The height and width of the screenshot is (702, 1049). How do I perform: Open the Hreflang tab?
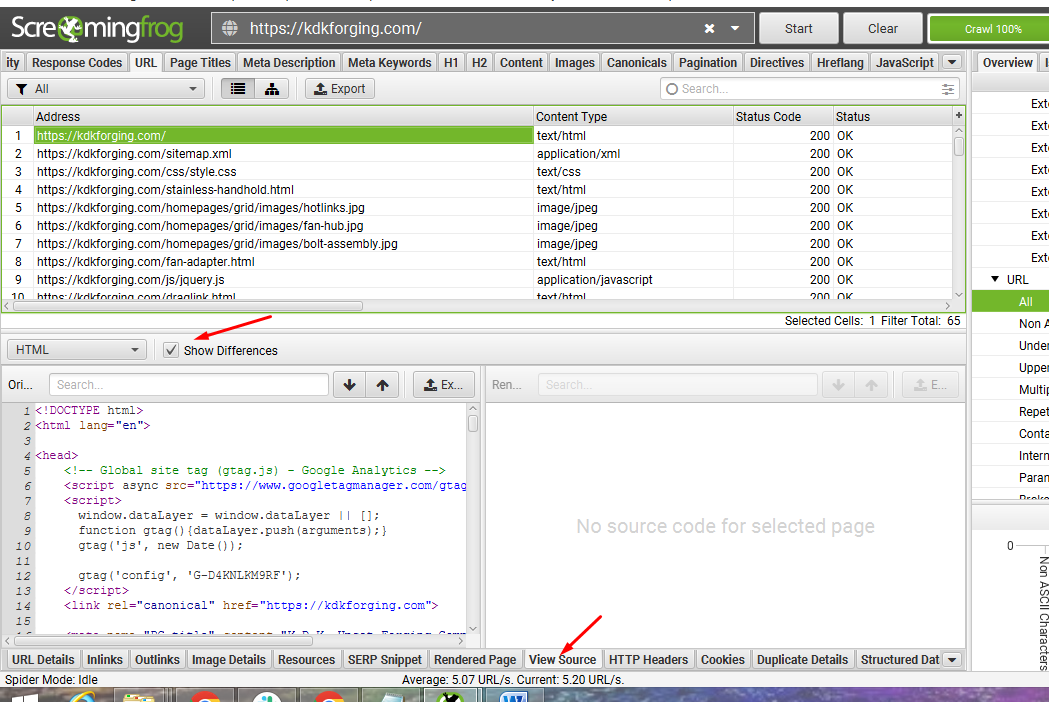pyautogui.click(x=840, y=62)
